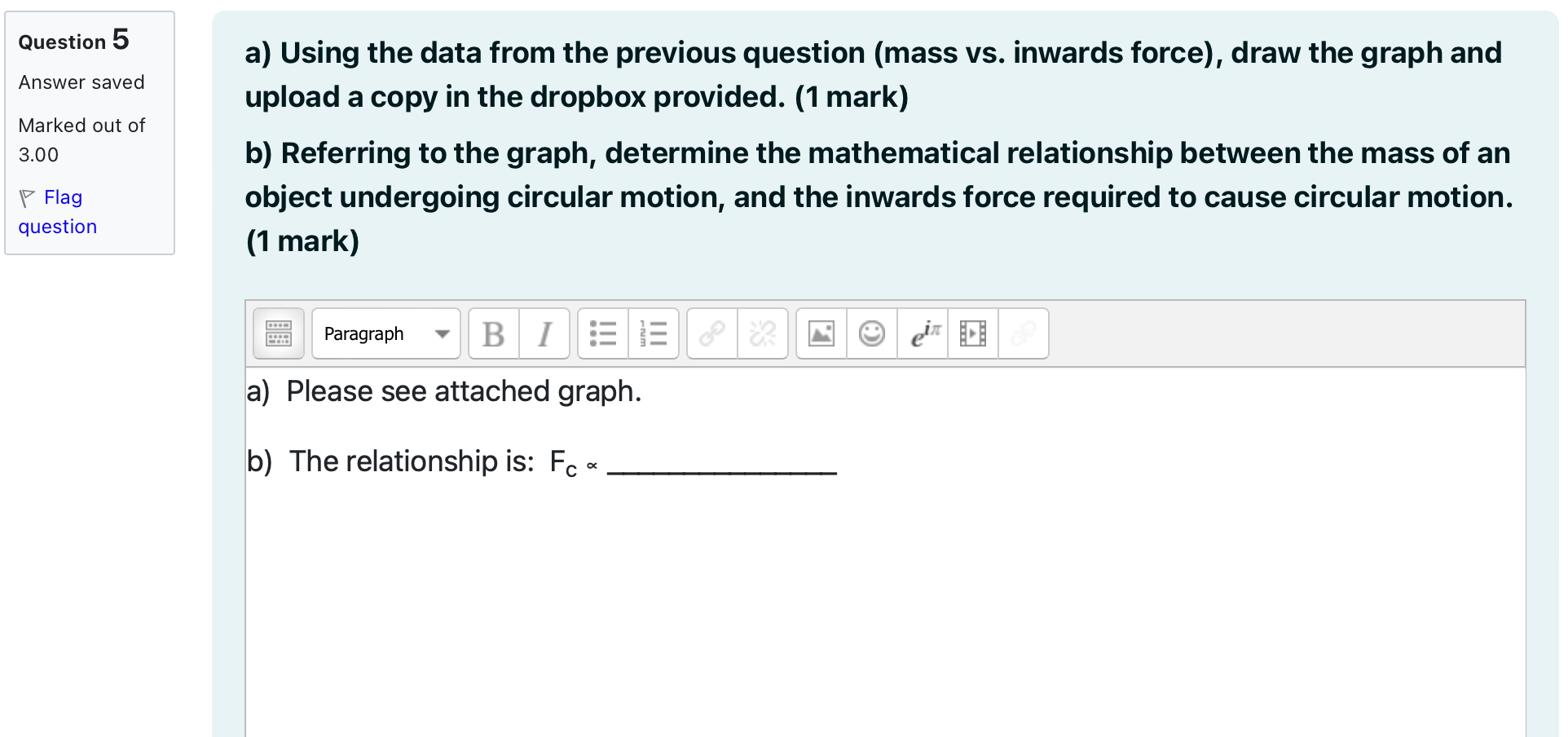This screenshot has width=1568, height=737.
Task: Insert media into the answer
Action: point(973,333)
